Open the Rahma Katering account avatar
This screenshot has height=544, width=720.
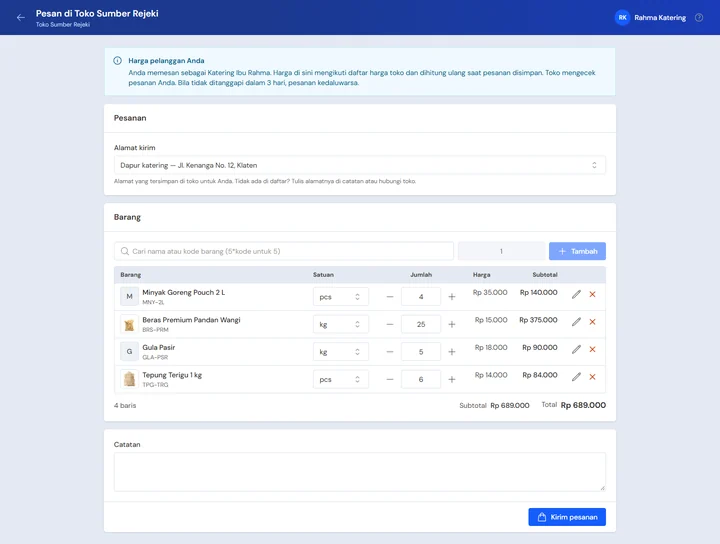622,17
